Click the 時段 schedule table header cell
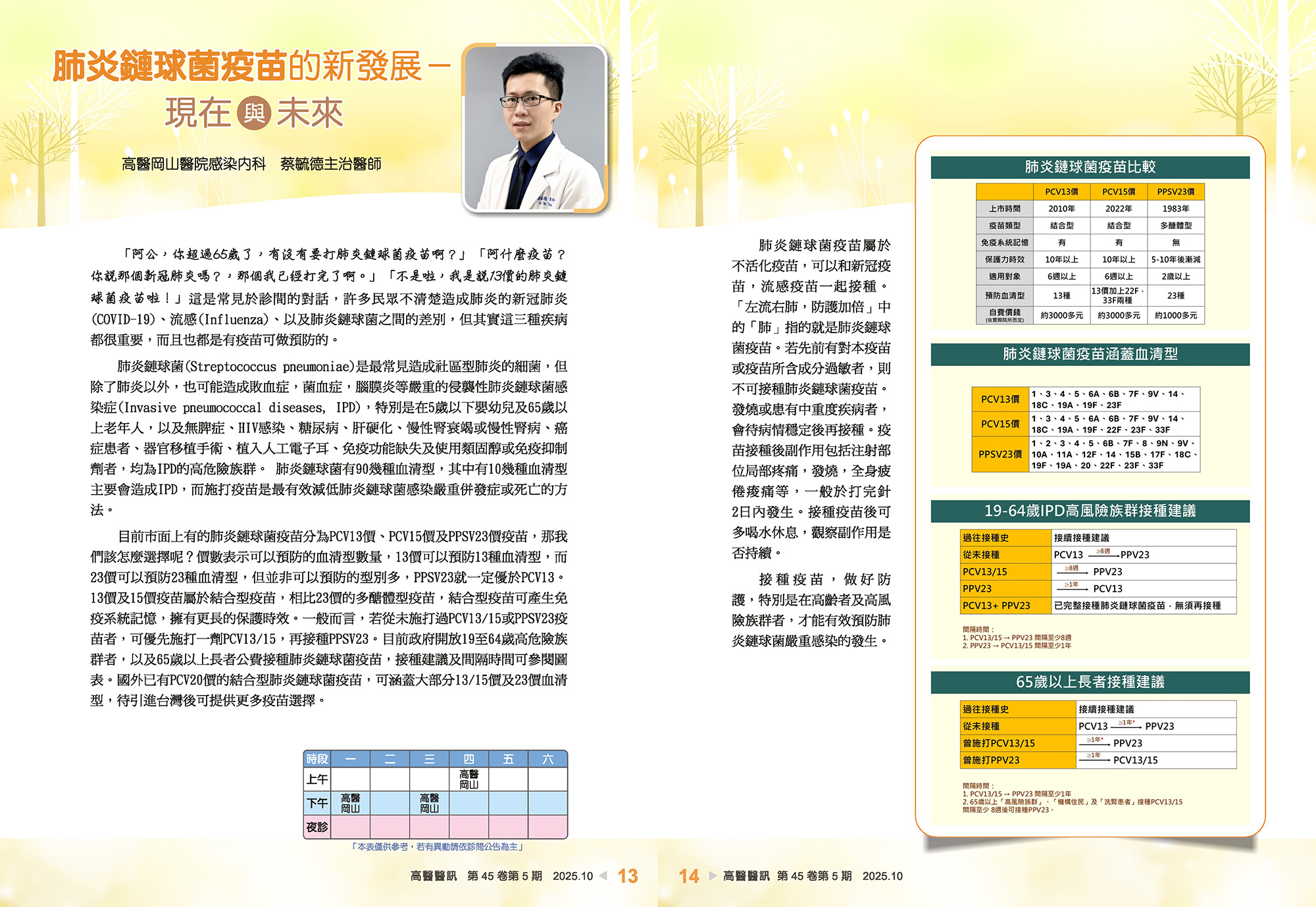1316x907 pixels. [x=317, y=759]
